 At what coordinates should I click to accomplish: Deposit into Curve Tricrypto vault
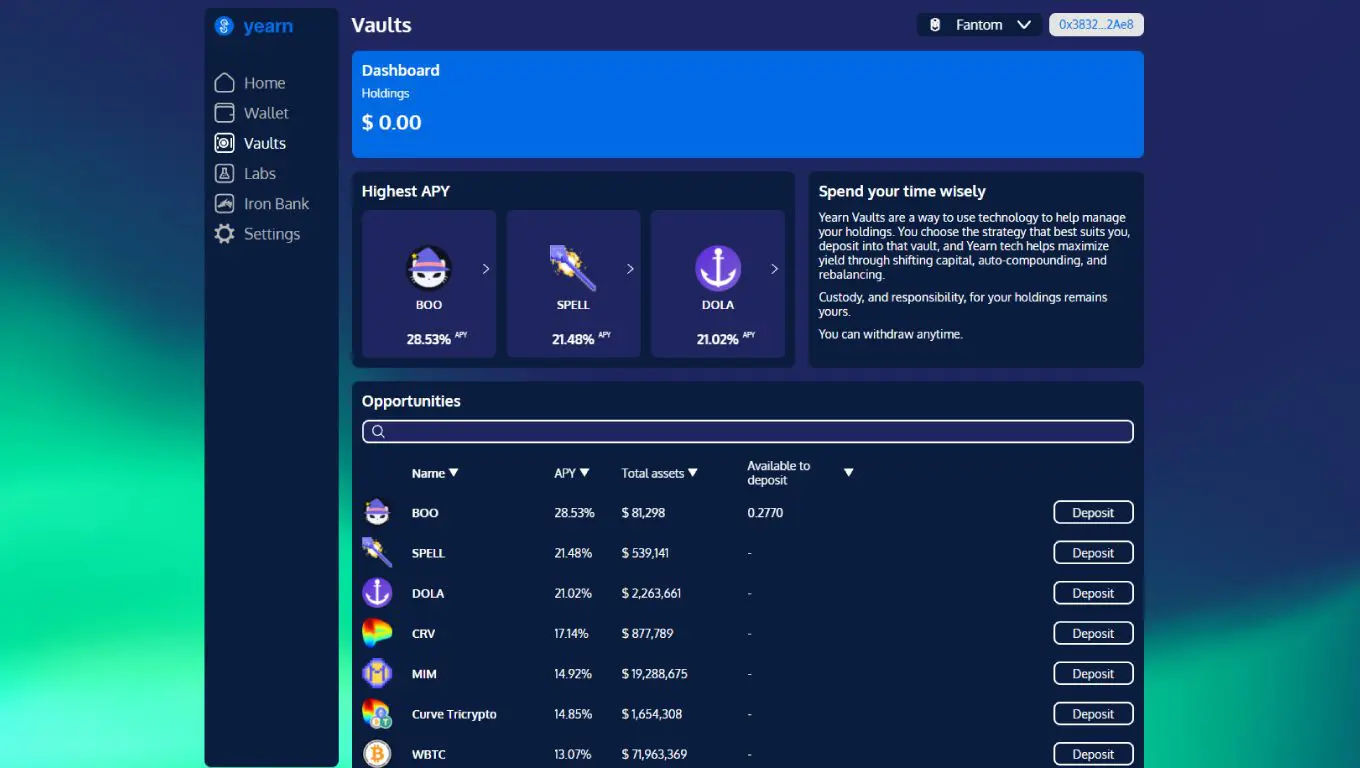pyautogui.click(x=1093, y=714)
